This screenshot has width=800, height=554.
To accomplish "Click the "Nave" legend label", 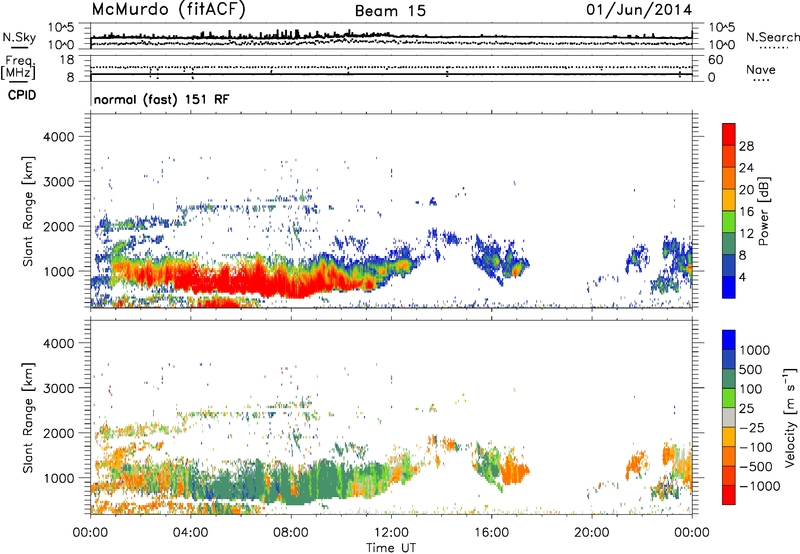I will coord(761,69).
